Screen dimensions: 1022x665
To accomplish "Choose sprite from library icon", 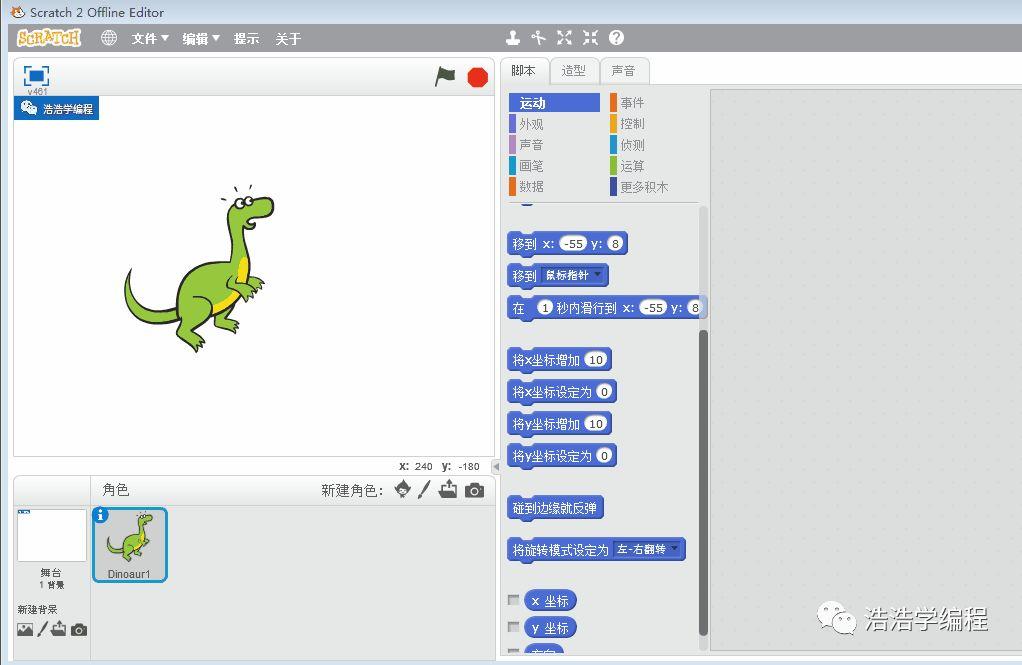I will (402, 489).
